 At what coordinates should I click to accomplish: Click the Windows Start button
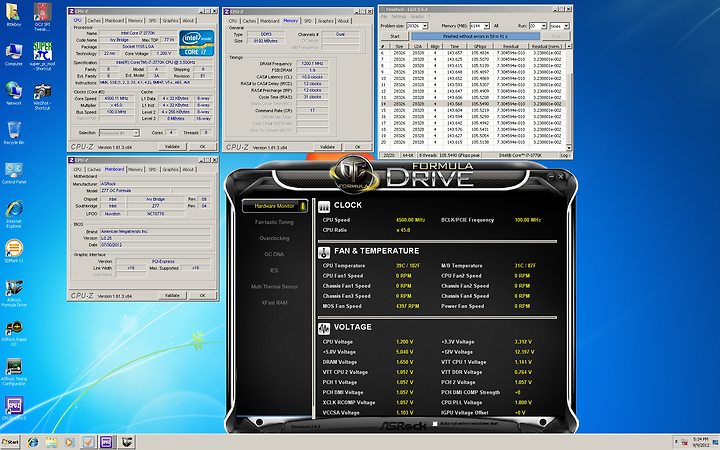(x=11, y=442)
